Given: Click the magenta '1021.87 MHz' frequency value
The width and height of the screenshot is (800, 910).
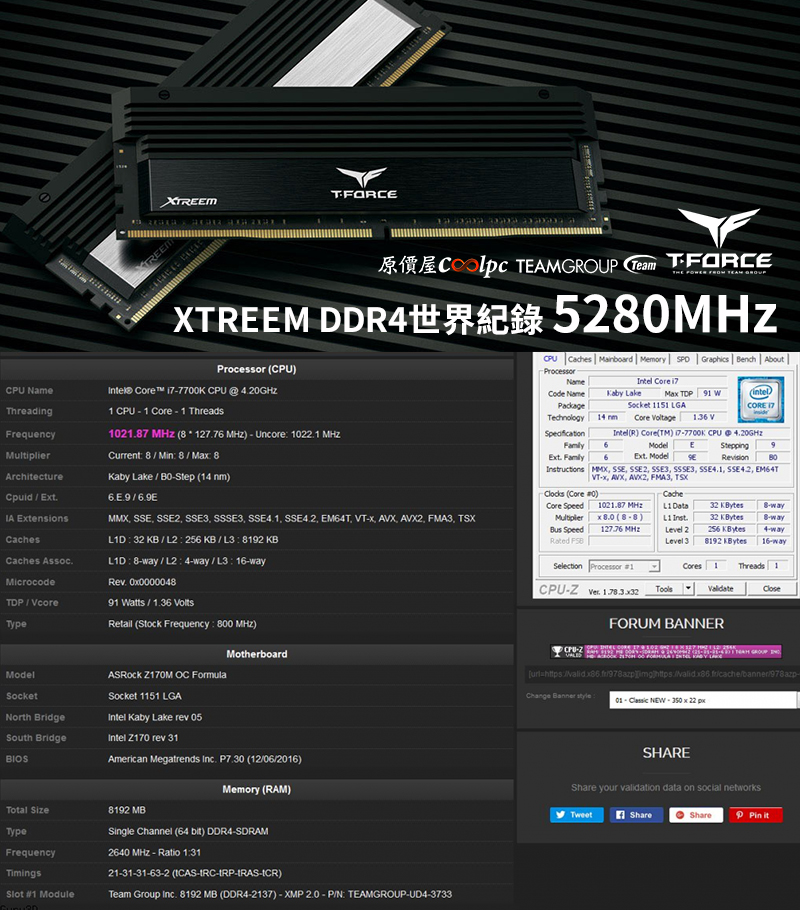Looking at the screenshot, I should click(141, 434).
